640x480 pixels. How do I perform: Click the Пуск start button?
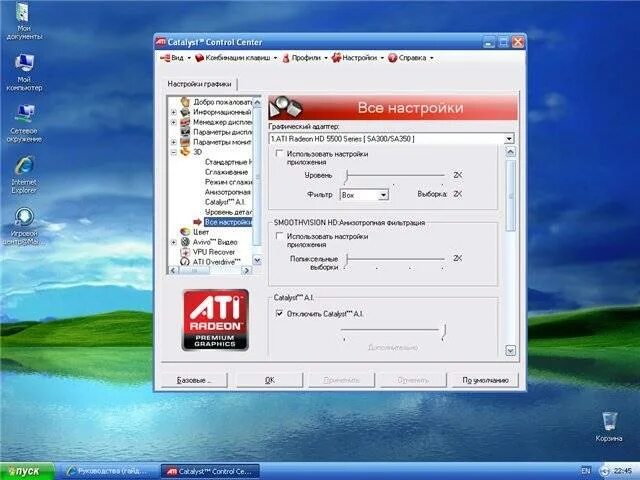click(x=27, y=471)
